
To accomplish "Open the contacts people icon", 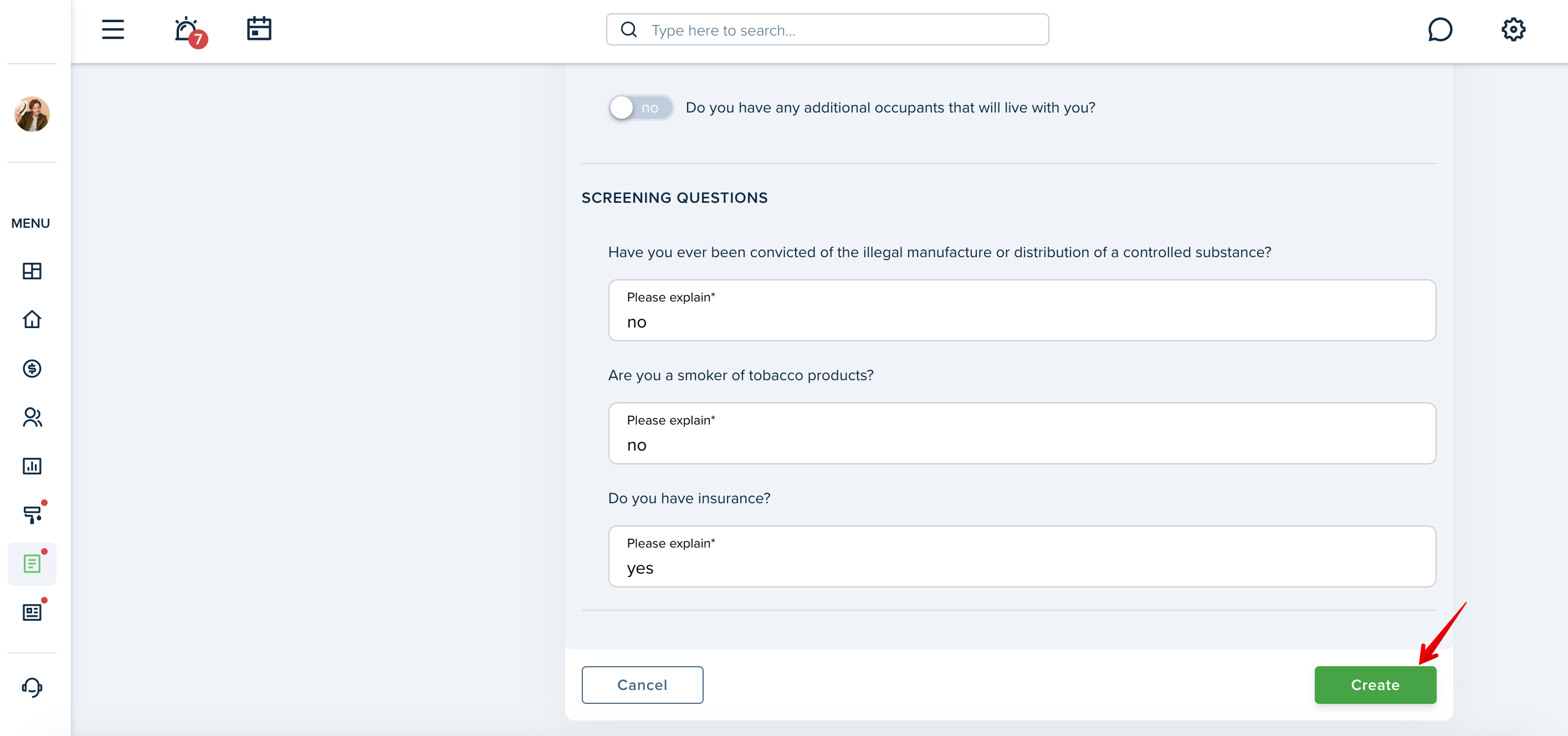I will pyautogui.click(x=32, y=417).
